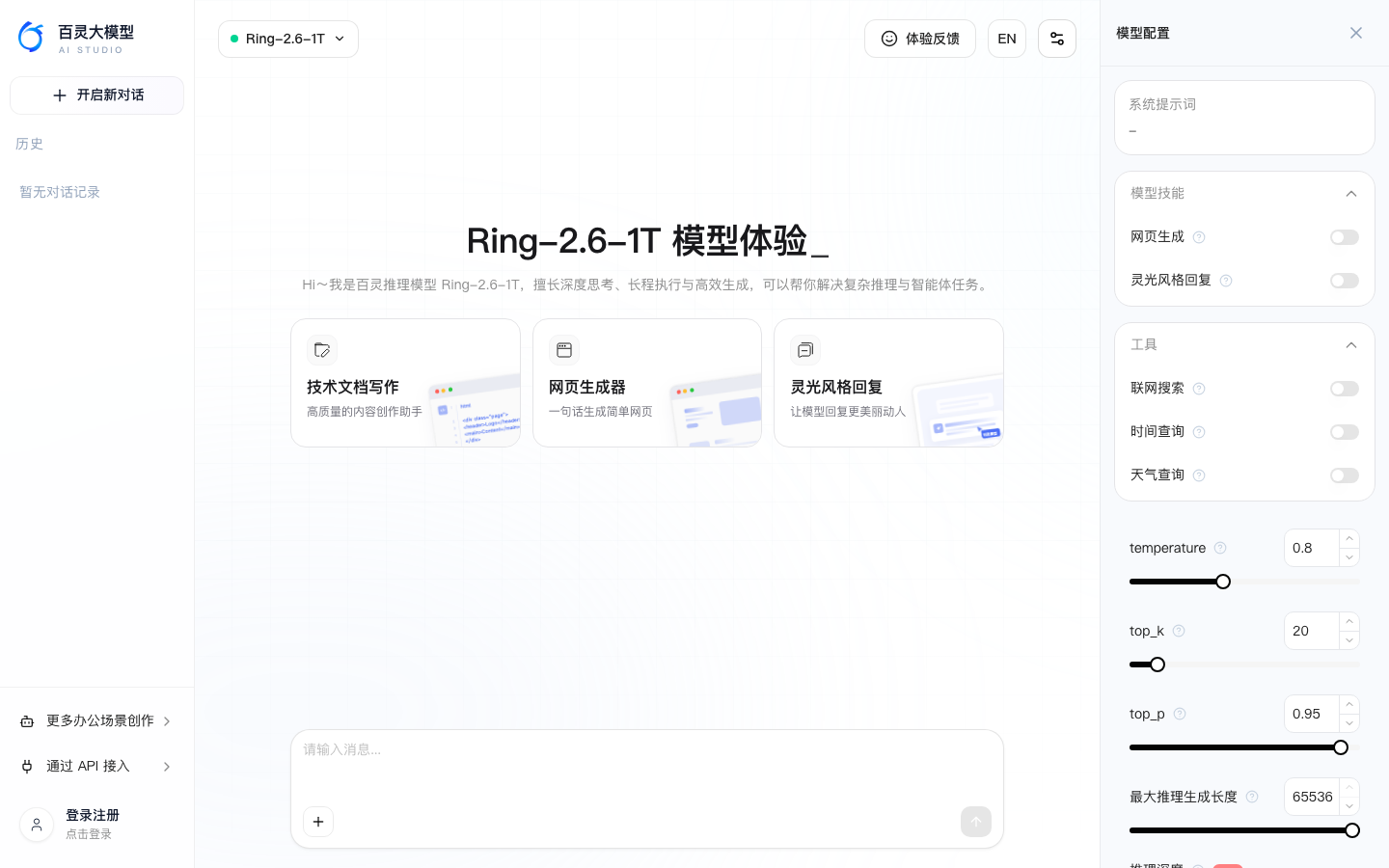This screenshot has height=868, width=1389.
Task: Click the 最大推理生成长度 help icon
Action: click(1252, 797)
